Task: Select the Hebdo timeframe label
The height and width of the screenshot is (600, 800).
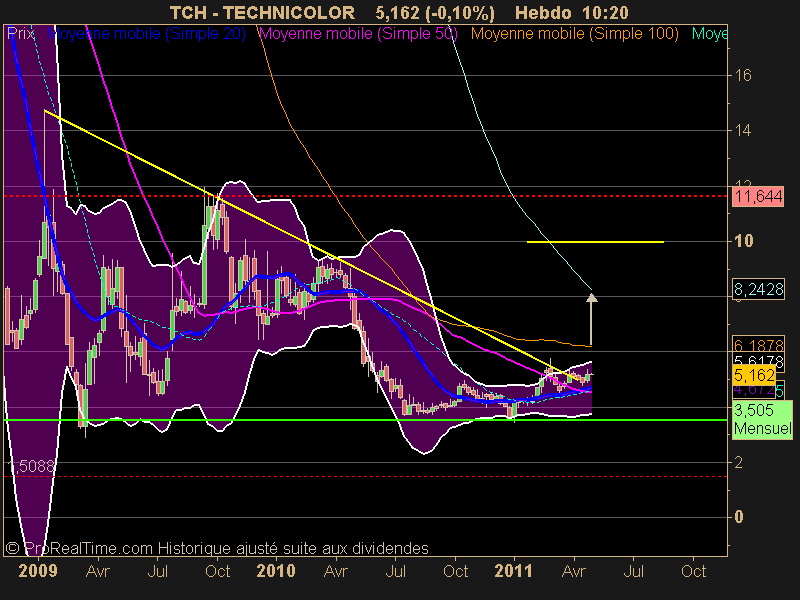Action: point(545,12)
